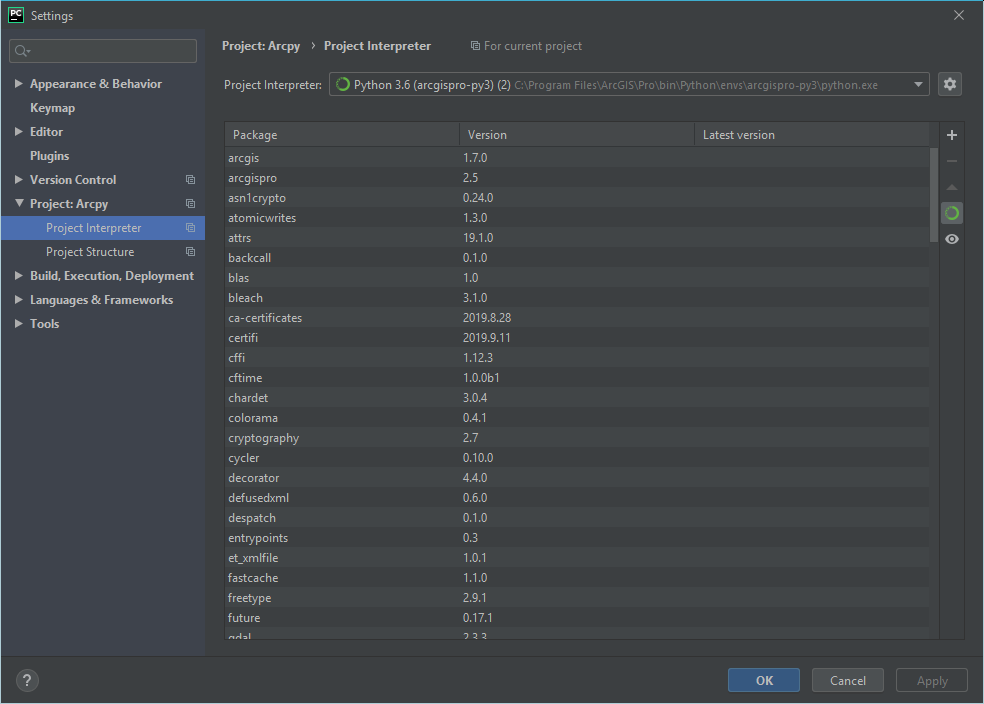Select the certifi package row
984x704 pixels.
coord(577,338)
